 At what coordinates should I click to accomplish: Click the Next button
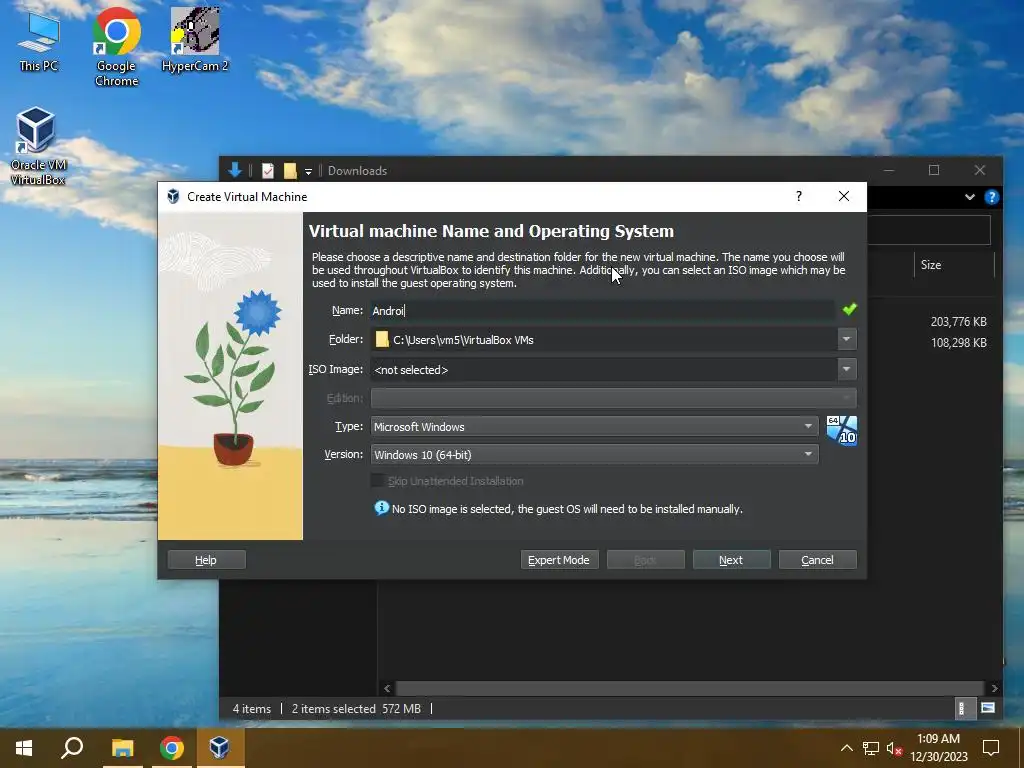(x=731, y=560)
